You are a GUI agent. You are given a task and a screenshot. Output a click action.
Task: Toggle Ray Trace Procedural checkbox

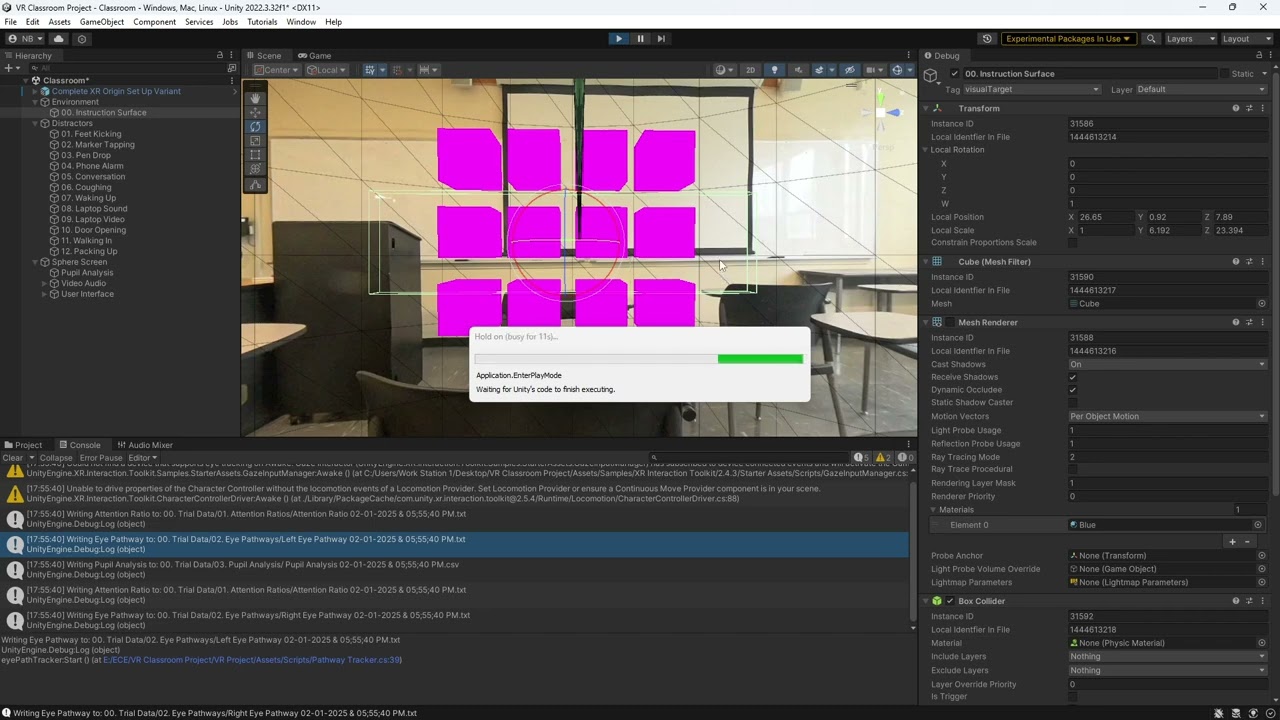click(x=1073, y=469)
